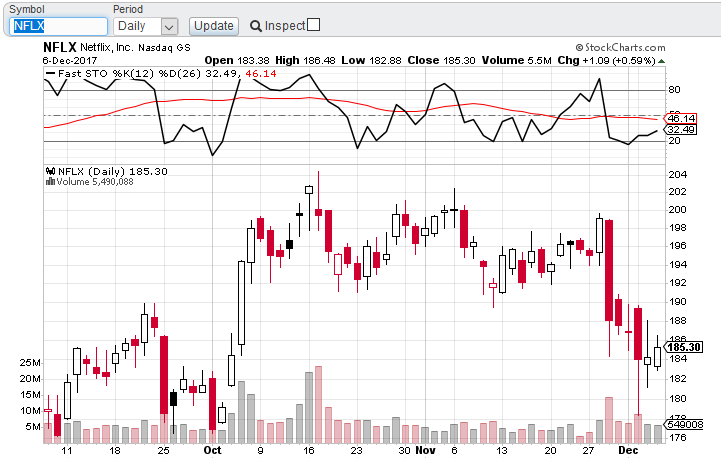
Task: Click the 20 stochastic level label
Action: coord(674,141)
